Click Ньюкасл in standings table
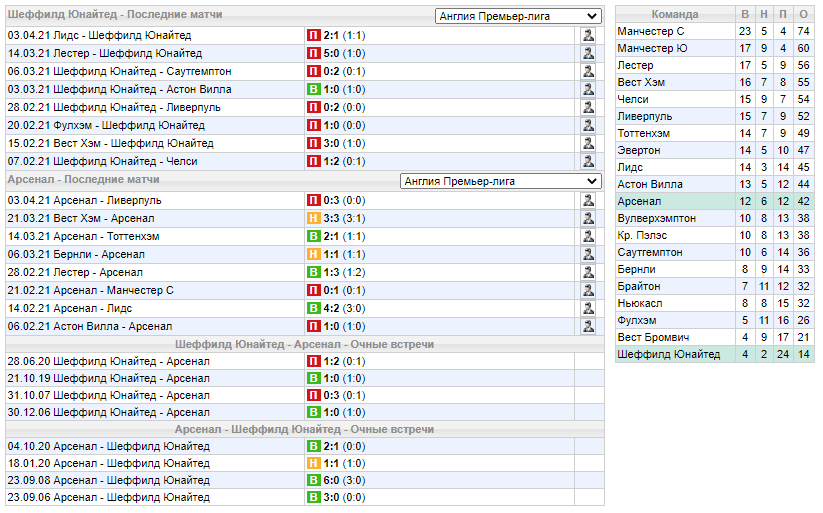This screenshot has height=513, width=823. [x=640, y=303]
